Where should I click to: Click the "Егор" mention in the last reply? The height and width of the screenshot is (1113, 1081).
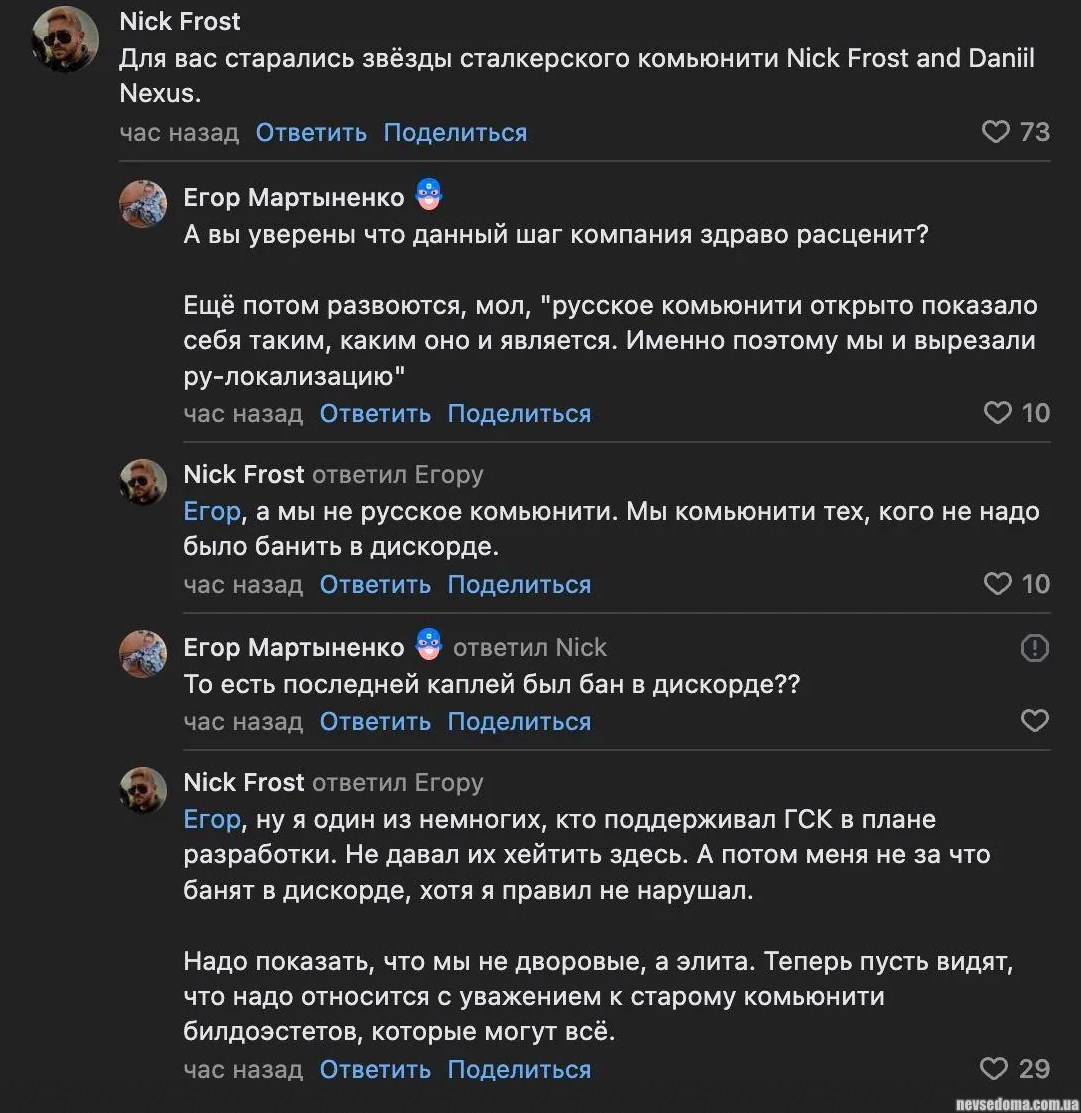pos(212,820)
